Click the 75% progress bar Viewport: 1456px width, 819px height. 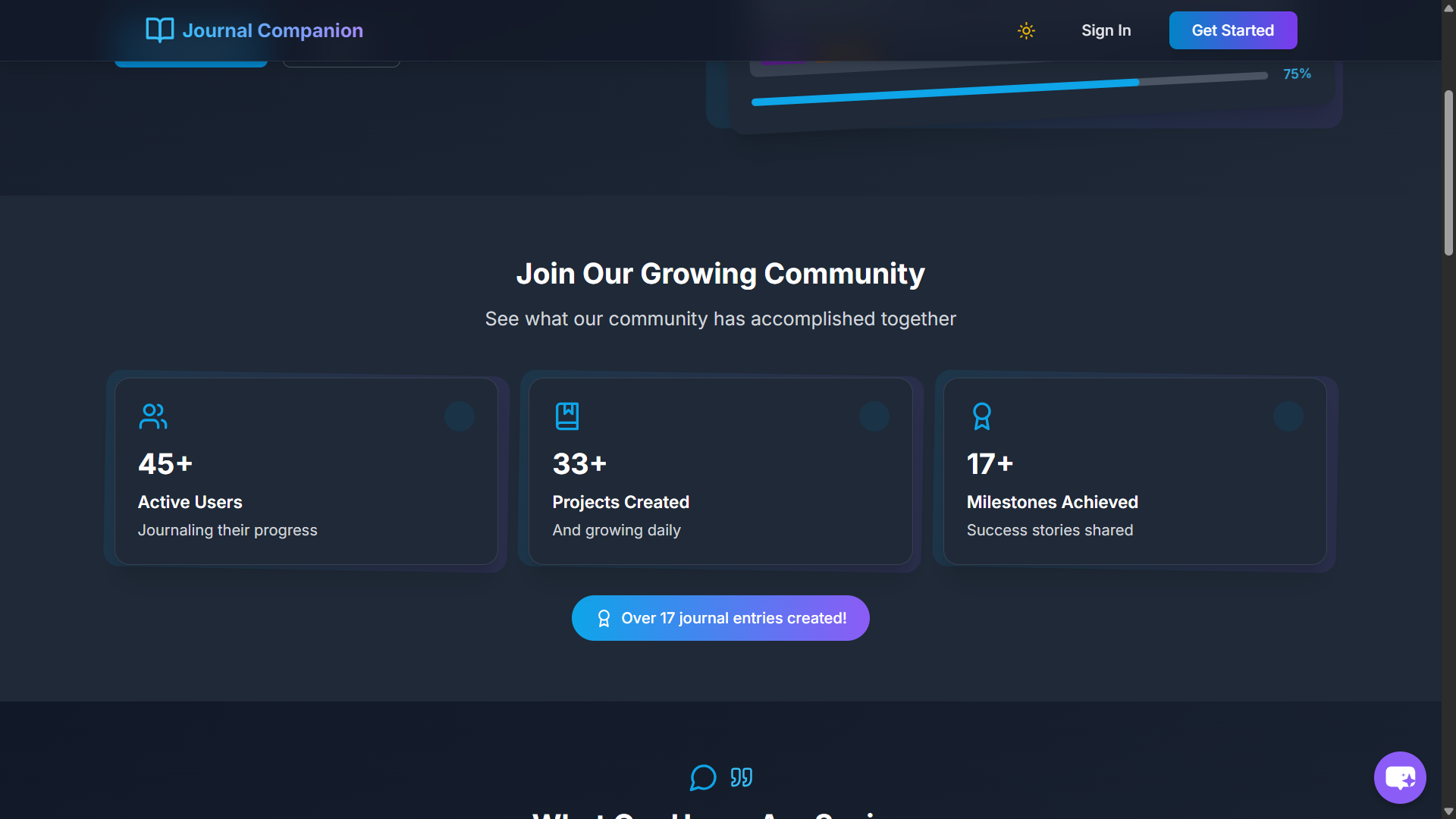coord(1009,89)
